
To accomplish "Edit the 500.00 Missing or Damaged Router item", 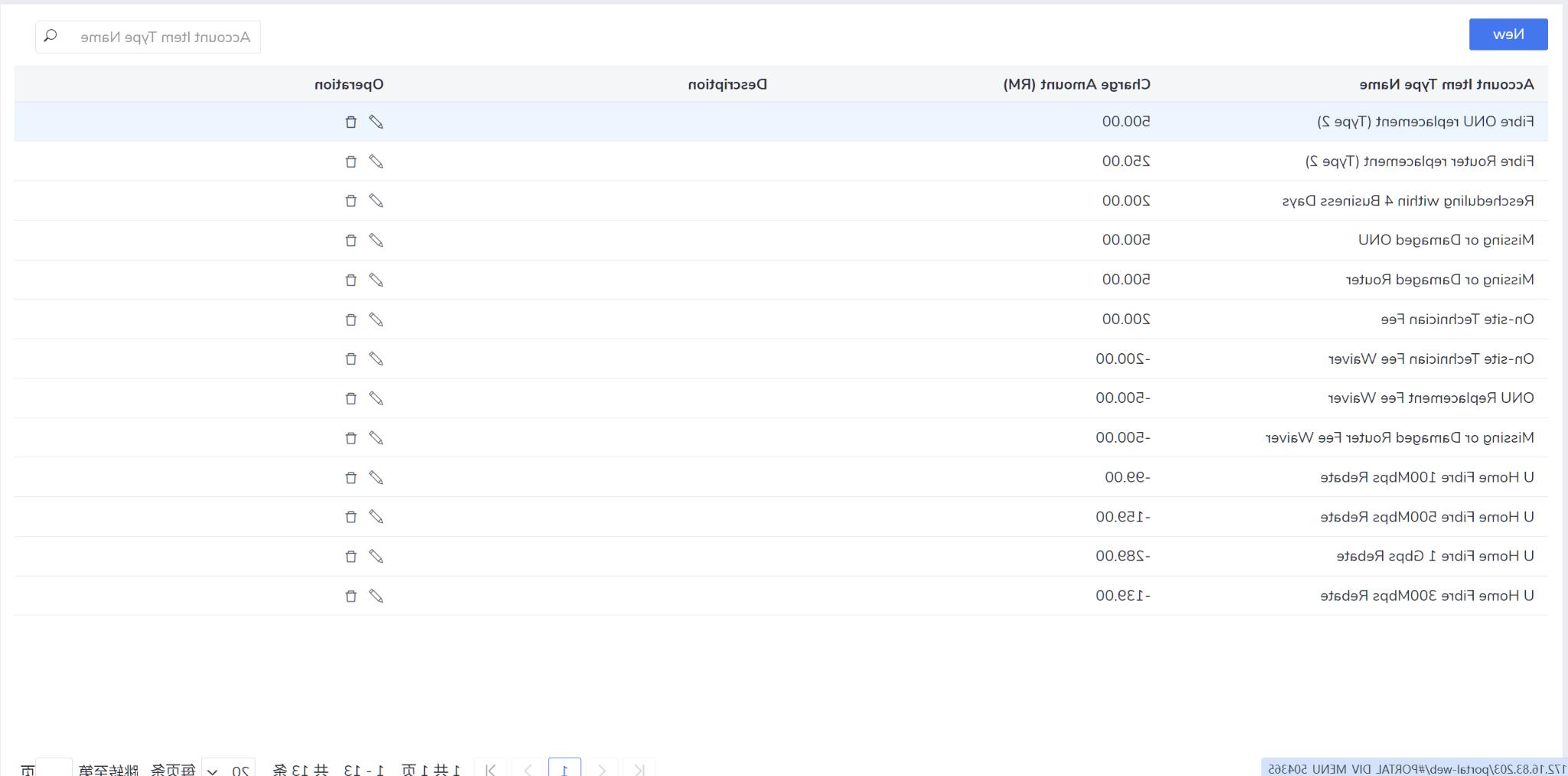I will tap(376, 280).
